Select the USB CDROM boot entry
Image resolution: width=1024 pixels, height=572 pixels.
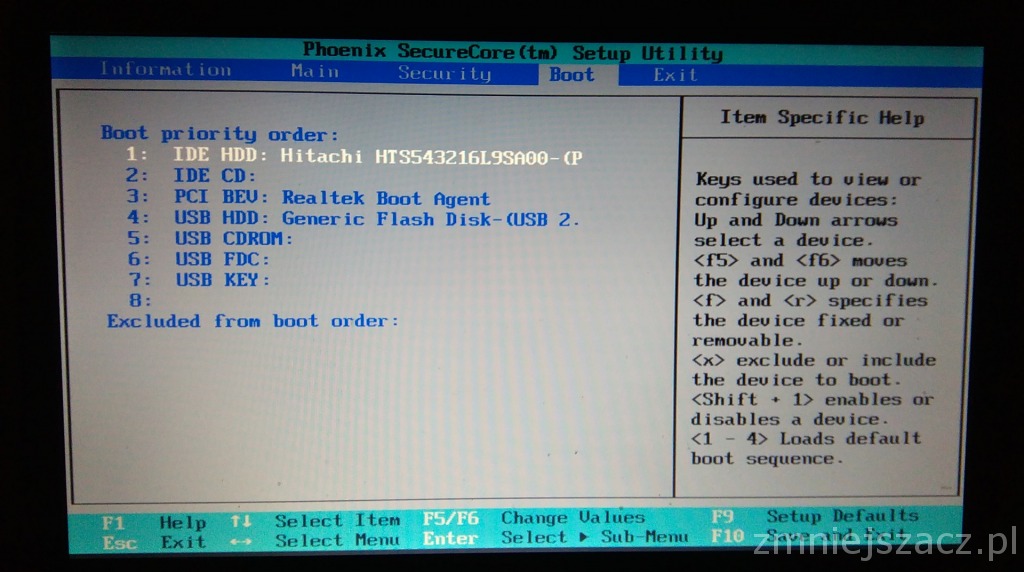tap(210, 238)
